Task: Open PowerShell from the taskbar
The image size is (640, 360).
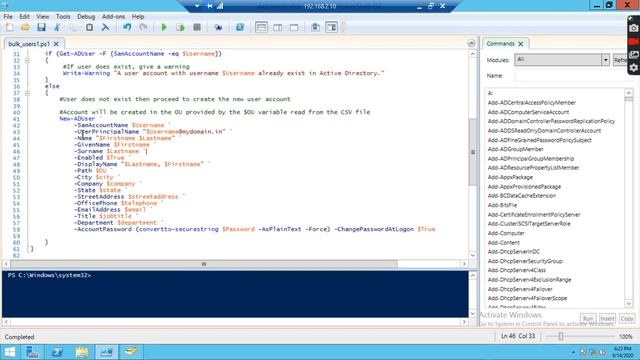Action: click(57, 352)
